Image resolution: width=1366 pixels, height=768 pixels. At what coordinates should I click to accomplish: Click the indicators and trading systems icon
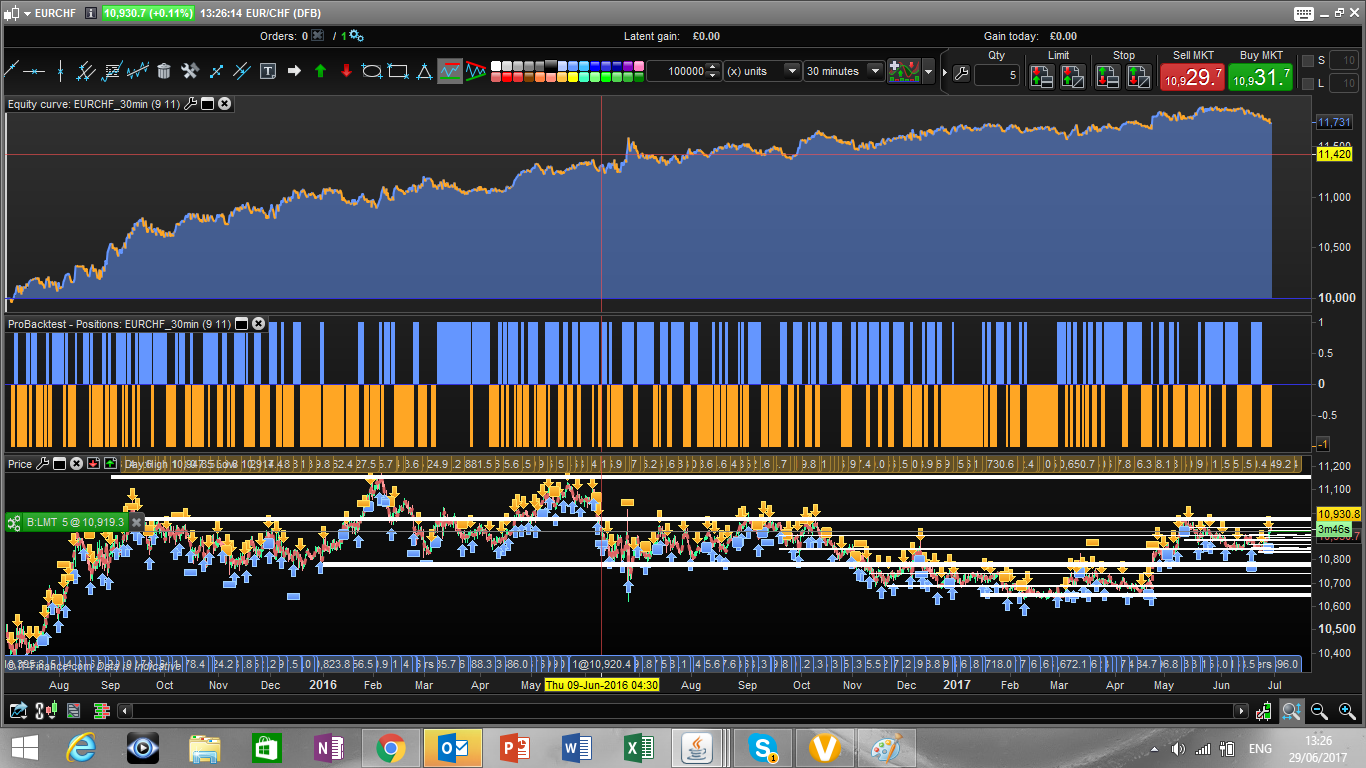pyautogui.click(x=904, y=71)
